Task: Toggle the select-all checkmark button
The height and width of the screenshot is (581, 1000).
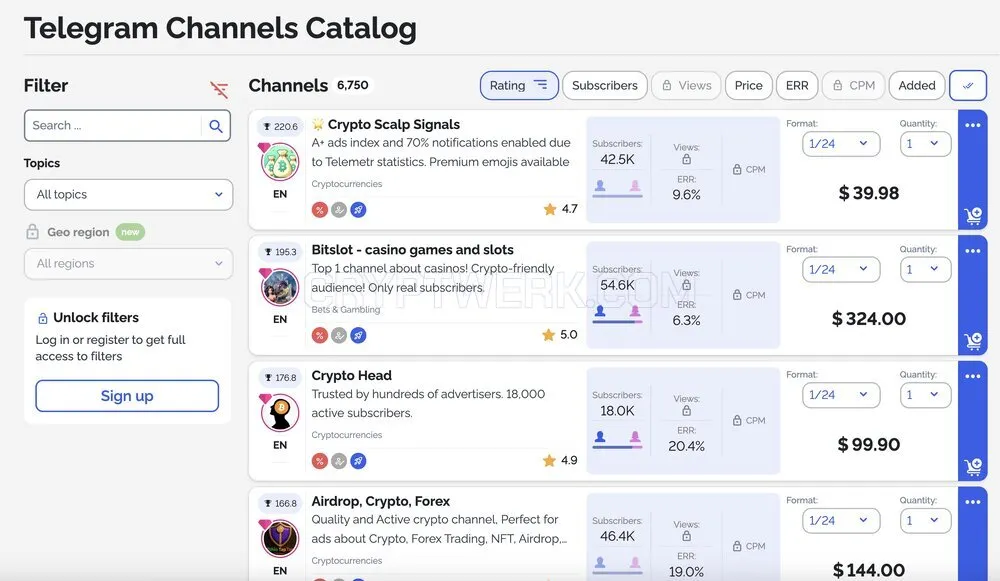Action: 967,85
